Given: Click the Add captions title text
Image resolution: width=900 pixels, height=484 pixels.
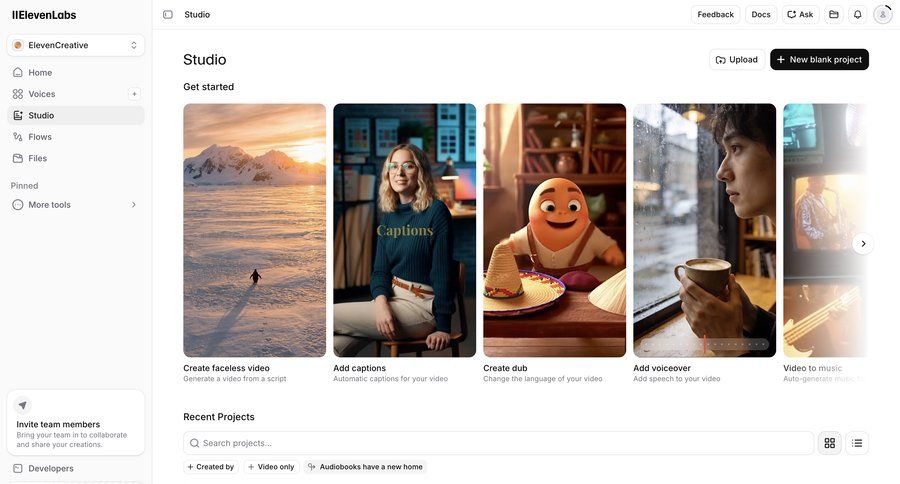Looking at the screenshot, I should [x=359, y=368].
